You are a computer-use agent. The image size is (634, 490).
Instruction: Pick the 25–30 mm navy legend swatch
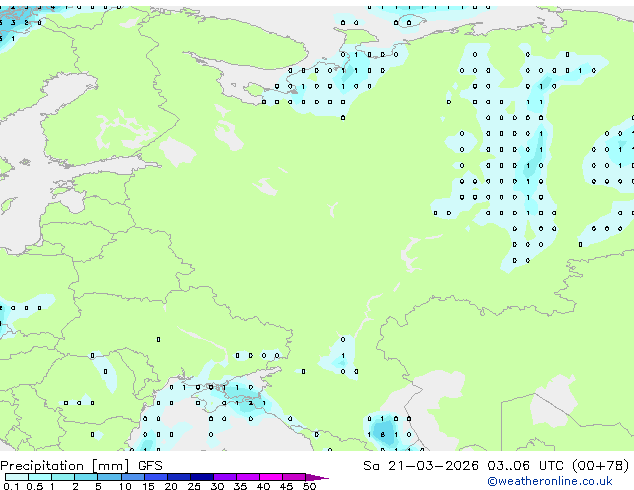(x=202, y=477)
